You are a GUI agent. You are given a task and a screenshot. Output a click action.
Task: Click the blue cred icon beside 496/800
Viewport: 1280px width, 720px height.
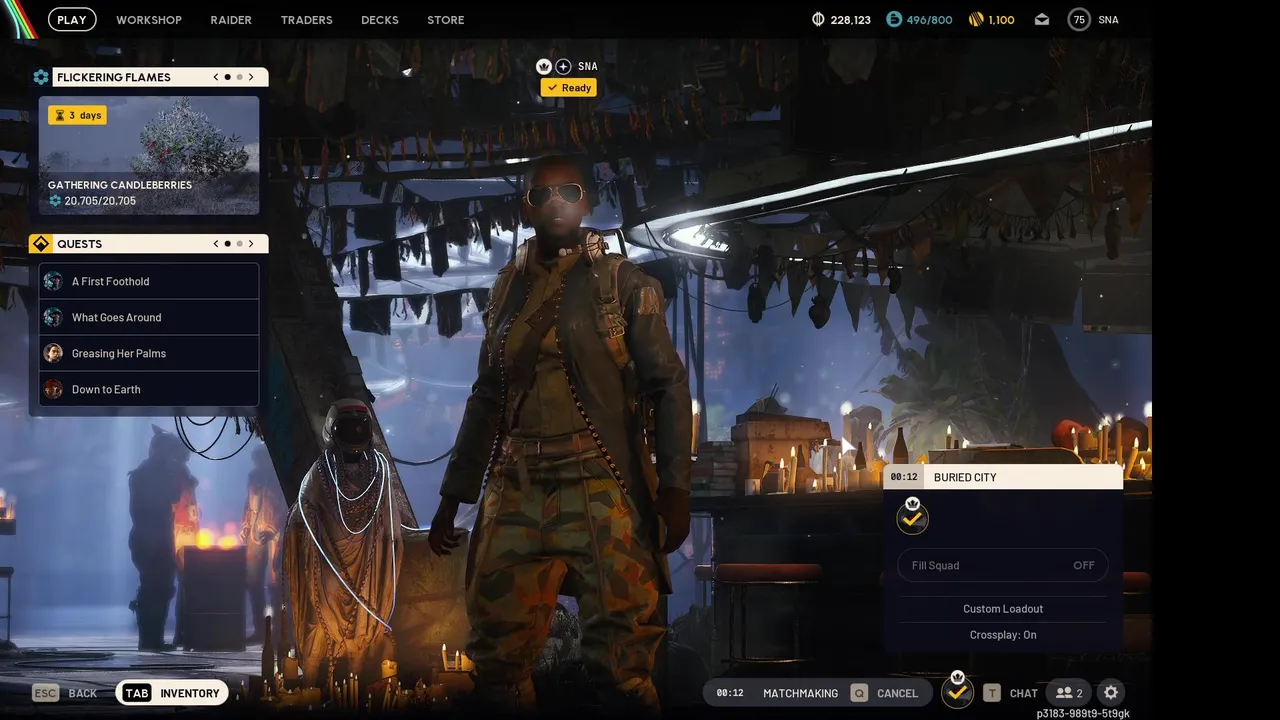[x=894, y=20]
